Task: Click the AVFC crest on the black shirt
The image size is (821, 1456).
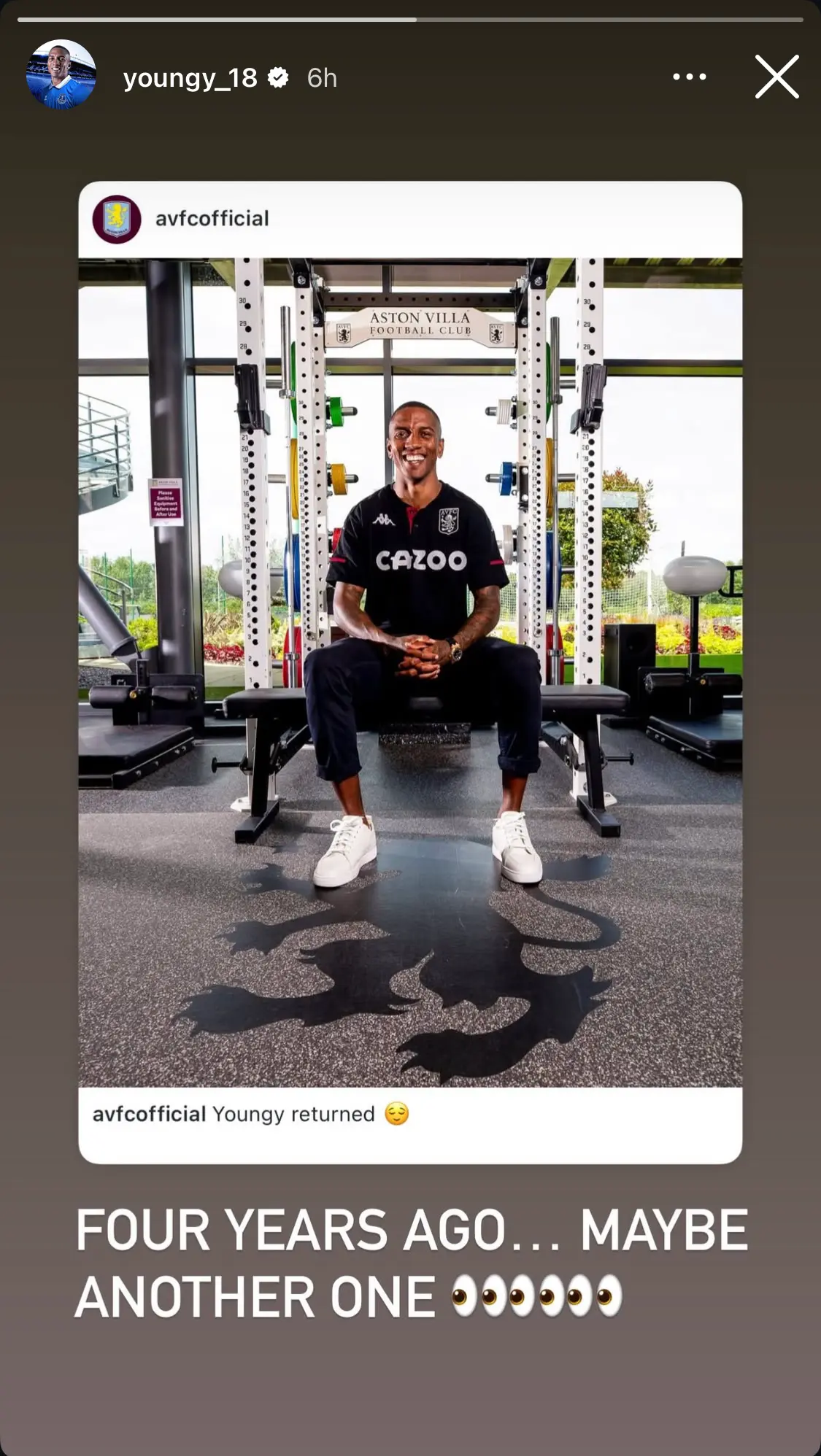Action: 448,520
